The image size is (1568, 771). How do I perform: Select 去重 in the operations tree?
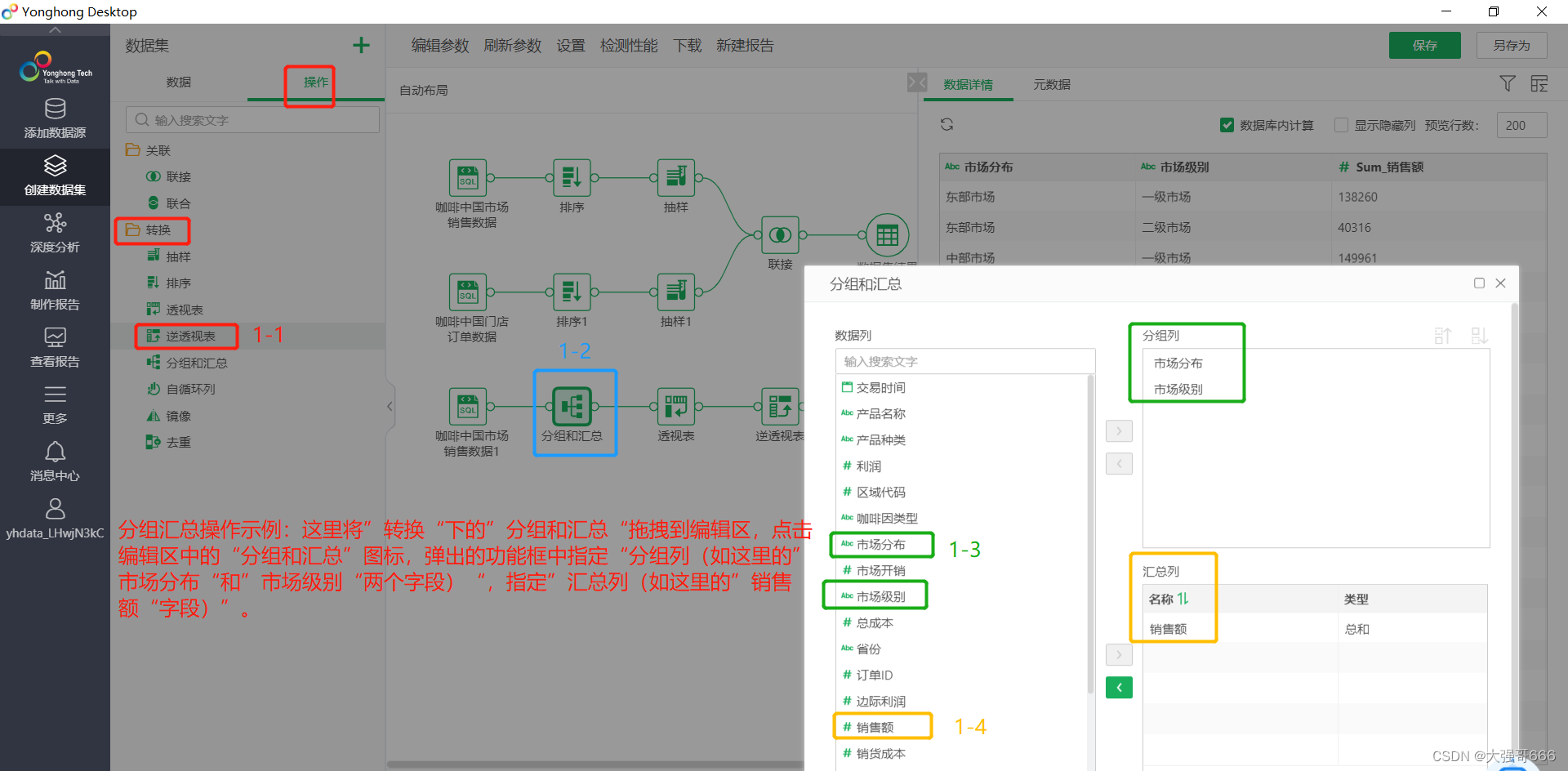click(x=169, y=442)
